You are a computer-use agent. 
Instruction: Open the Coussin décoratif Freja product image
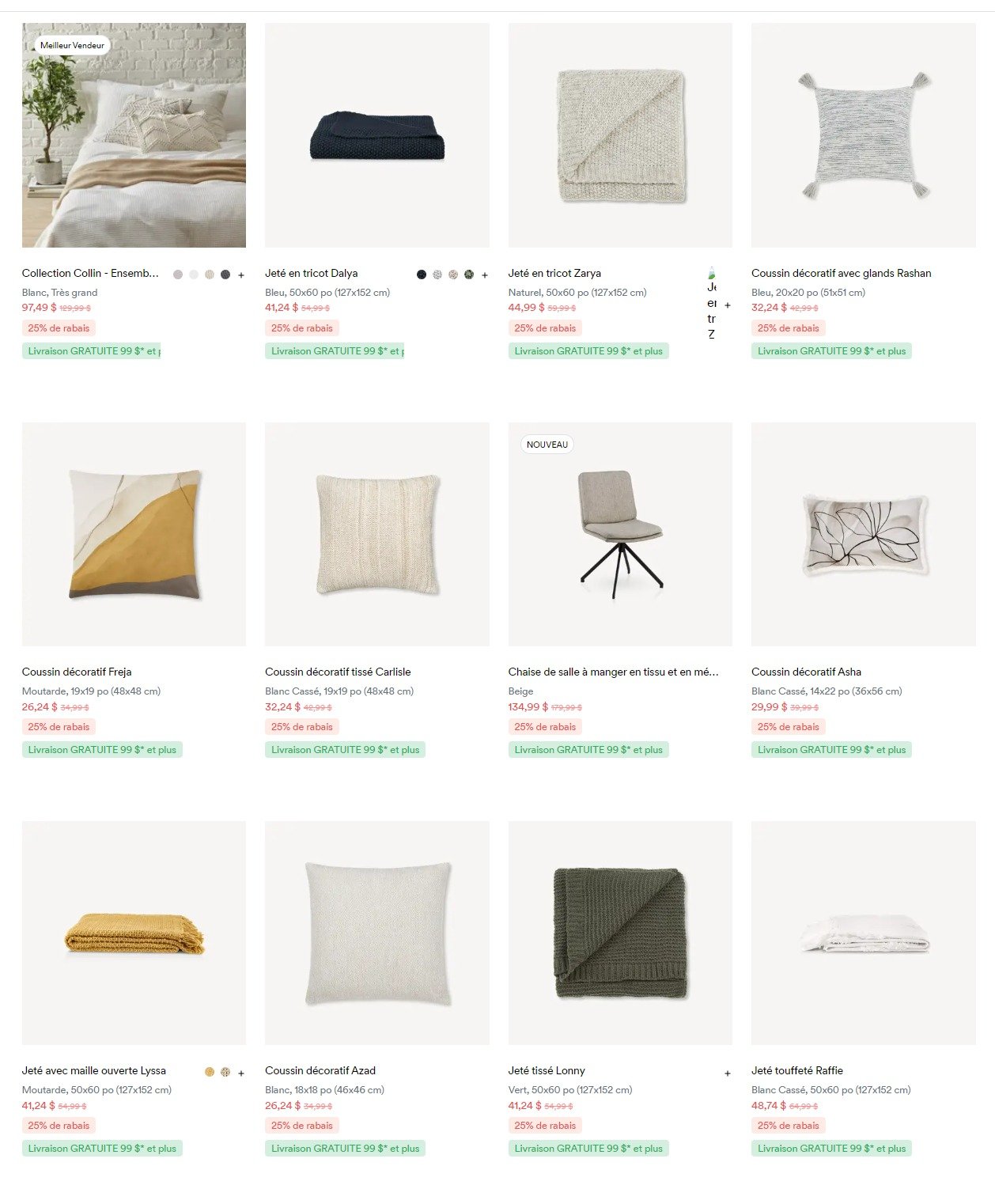pyautogui.click(x=134, y=534)
